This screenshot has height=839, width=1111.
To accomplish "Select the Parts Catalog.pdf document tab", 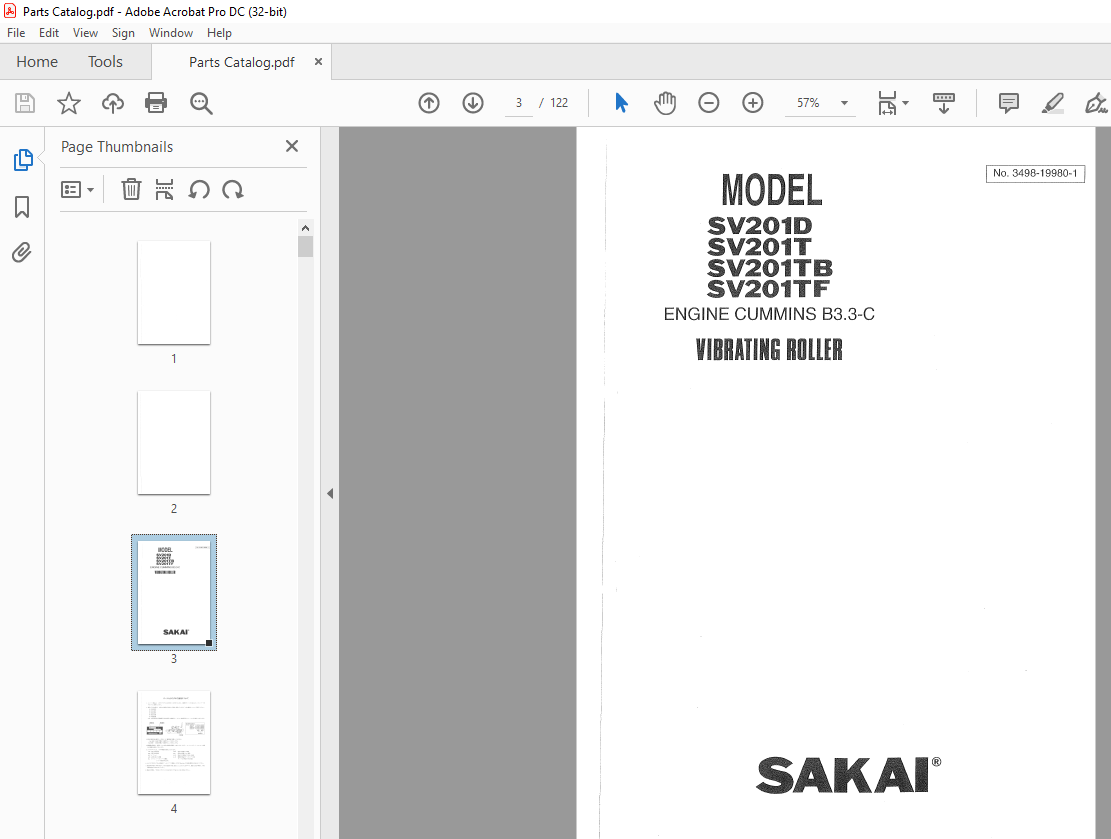I will coord(242,62).
